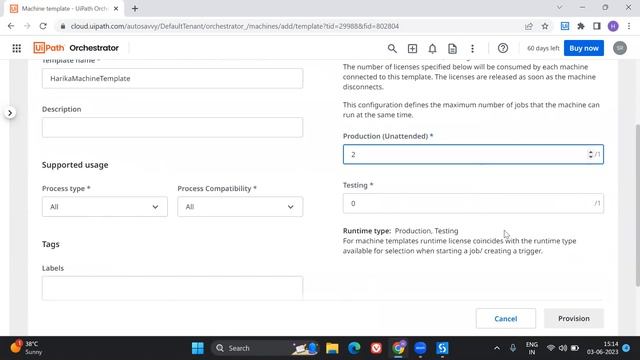Click the 60 days left text
Image resolution: width=640 pixels, height=360 pixels.
(x=543, y=48)
